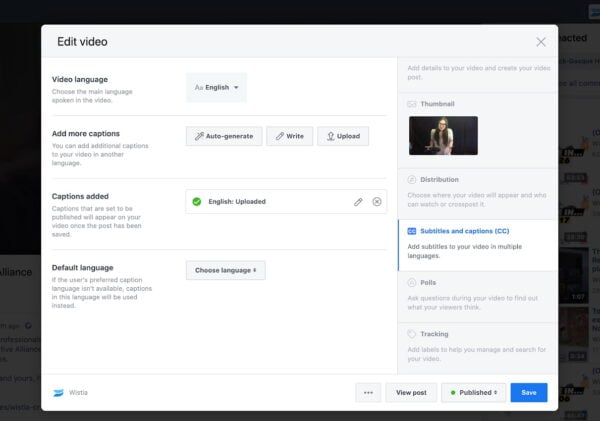Open the Tracking section
600x421 pixels.
[434, 334]
